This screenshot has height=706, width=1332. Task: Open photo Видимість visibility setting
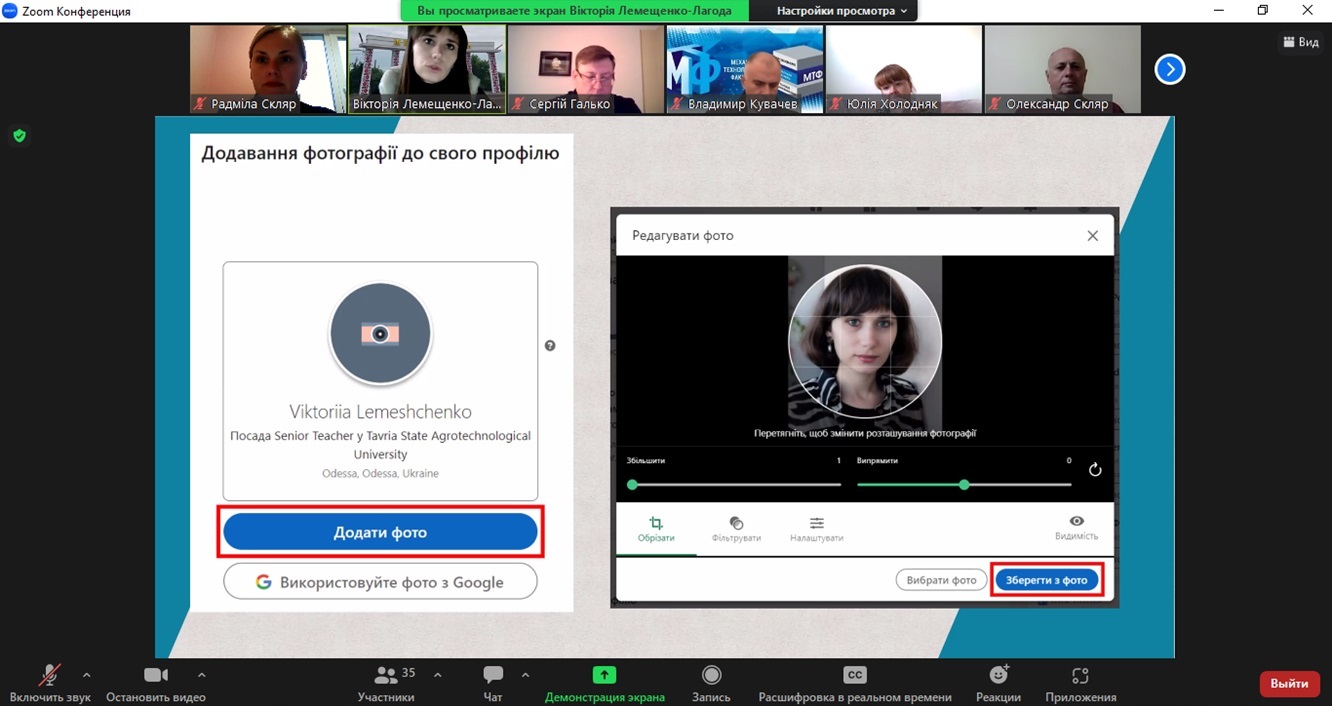tap(1076, 529)
